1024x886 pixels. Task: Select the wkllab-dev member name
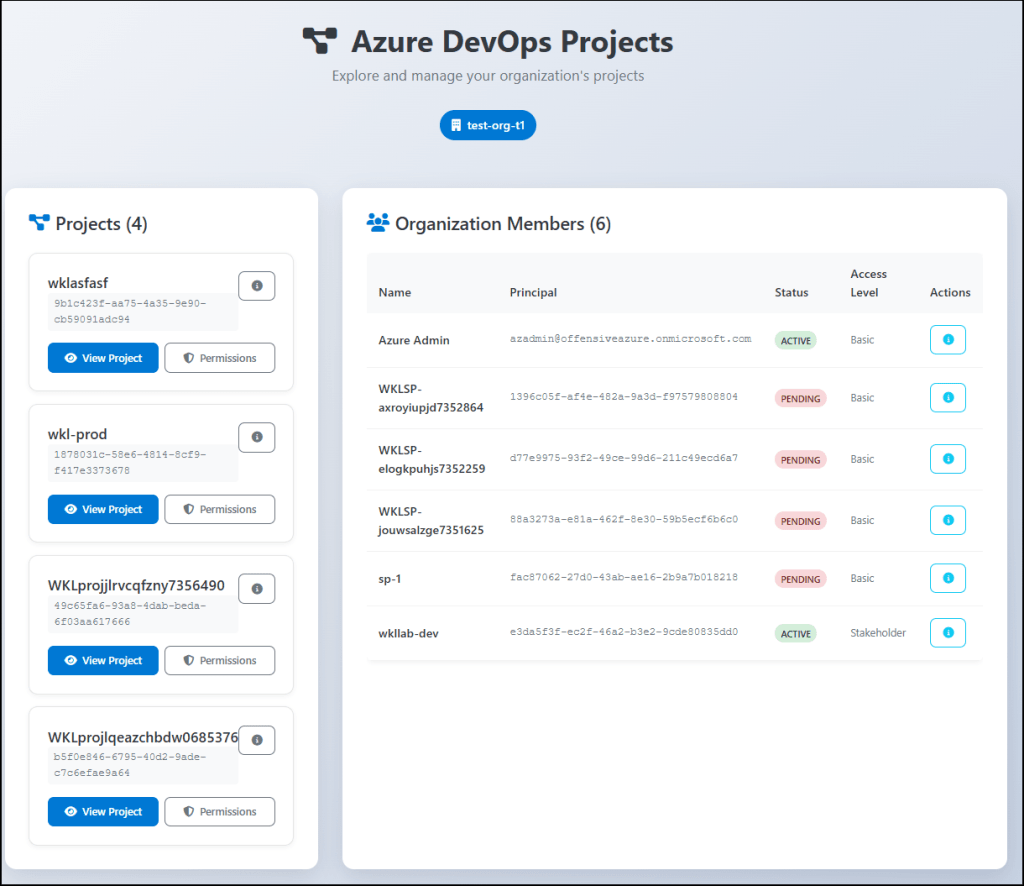coord(408,633)
